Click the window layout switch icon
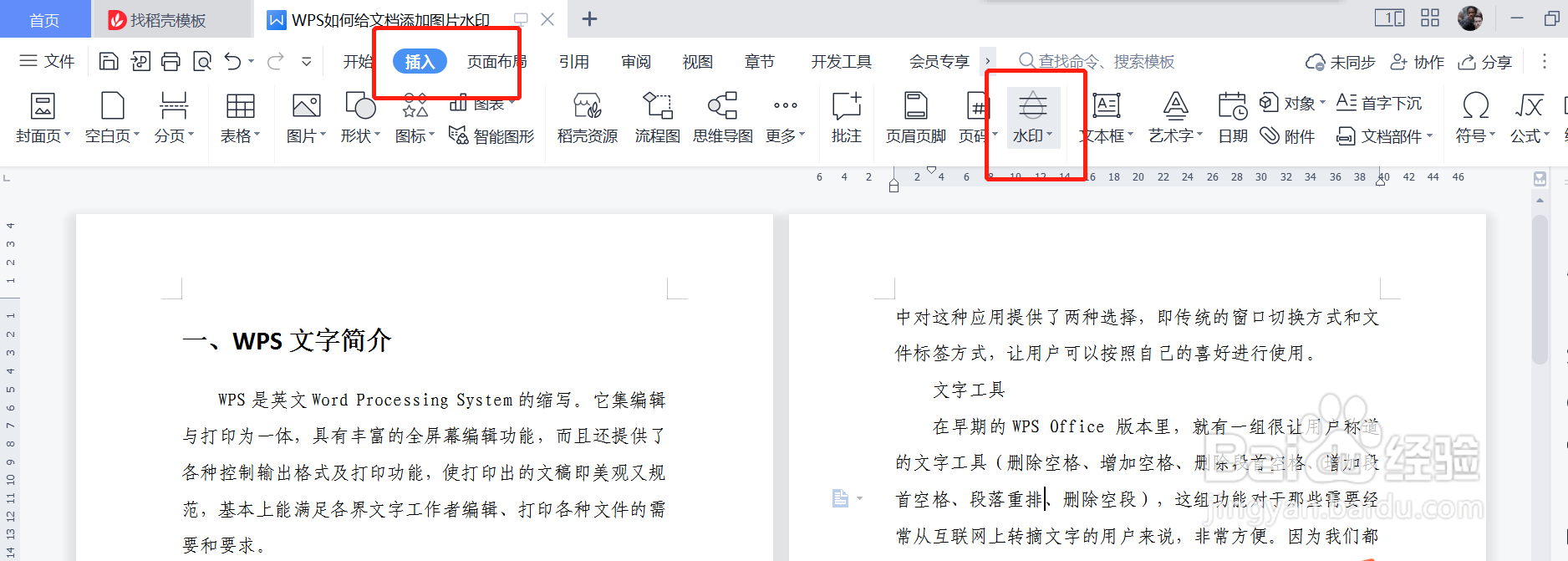Viewport: 1568px width, 561px height. point(1390,18)
